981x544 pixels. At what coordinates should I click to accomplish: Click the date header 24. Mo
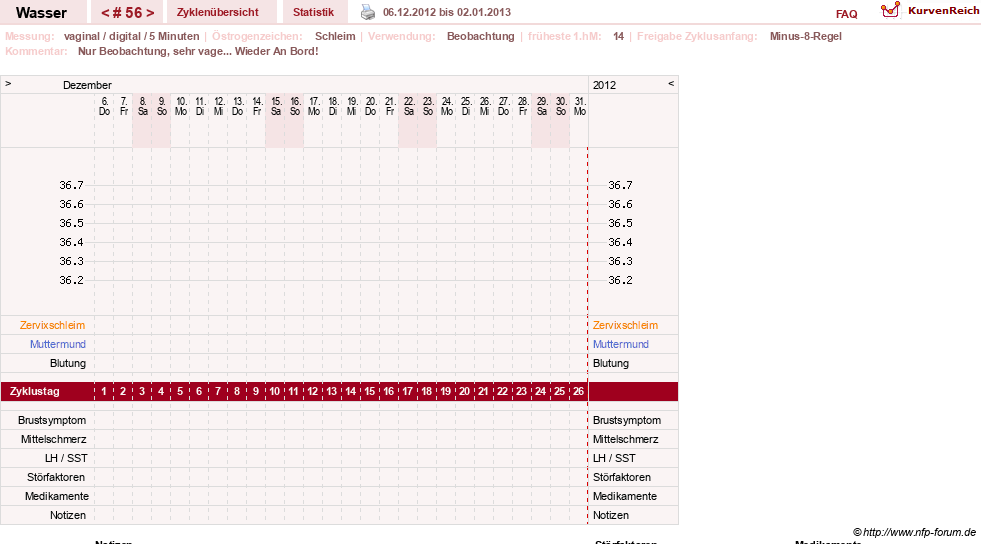pyautogui.click(x=447, y=106)
